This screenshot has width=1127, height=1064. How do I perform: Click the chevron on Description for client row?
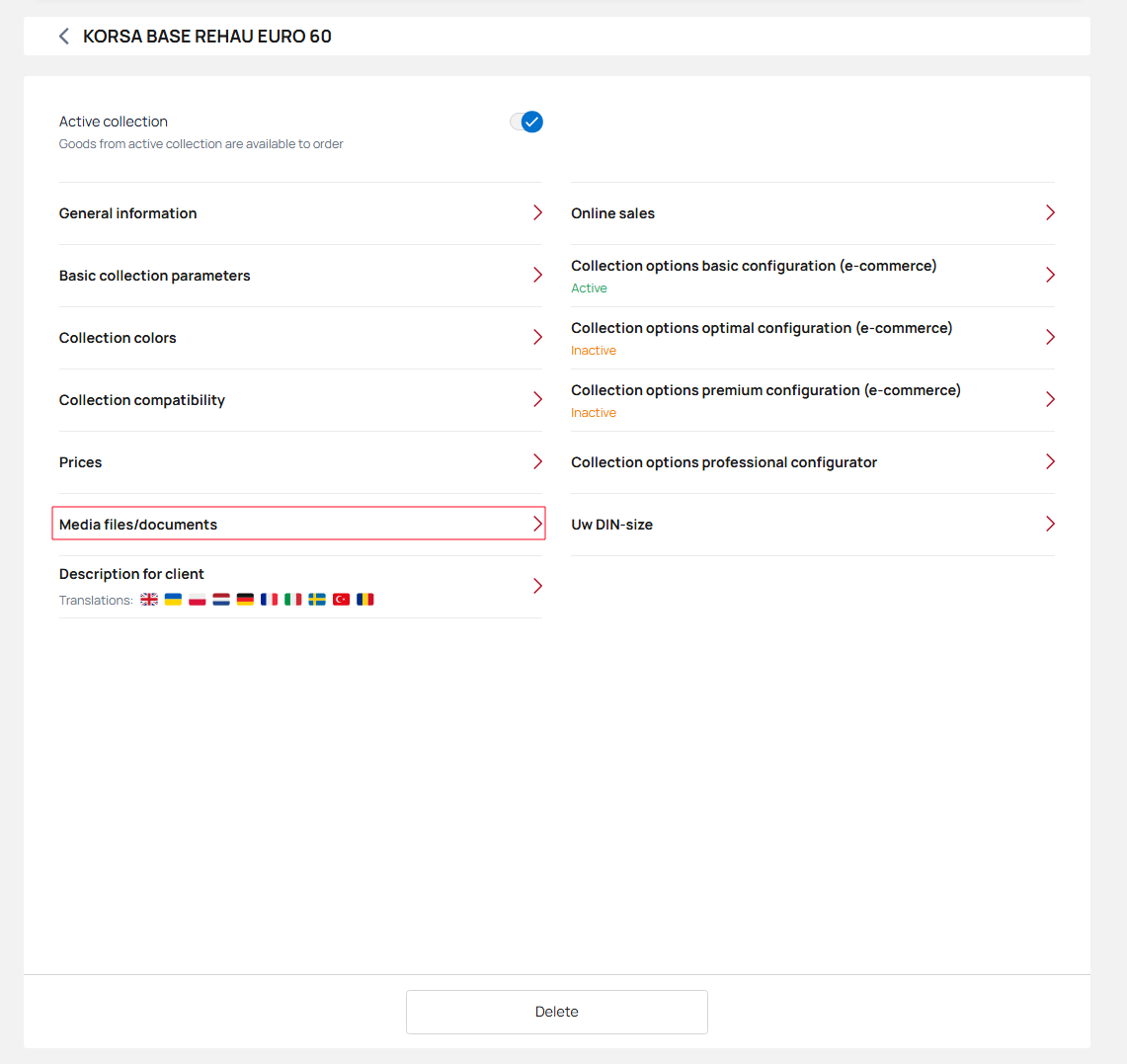click(x=537, y=586)
